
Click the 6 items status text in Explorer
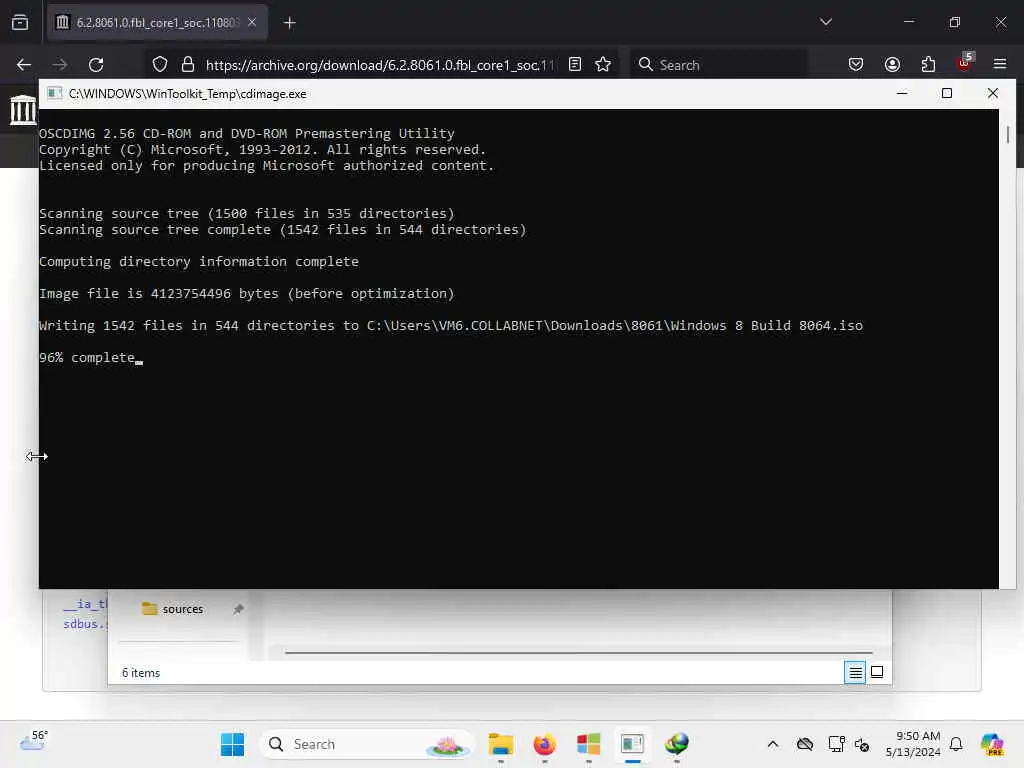[140, 673]
